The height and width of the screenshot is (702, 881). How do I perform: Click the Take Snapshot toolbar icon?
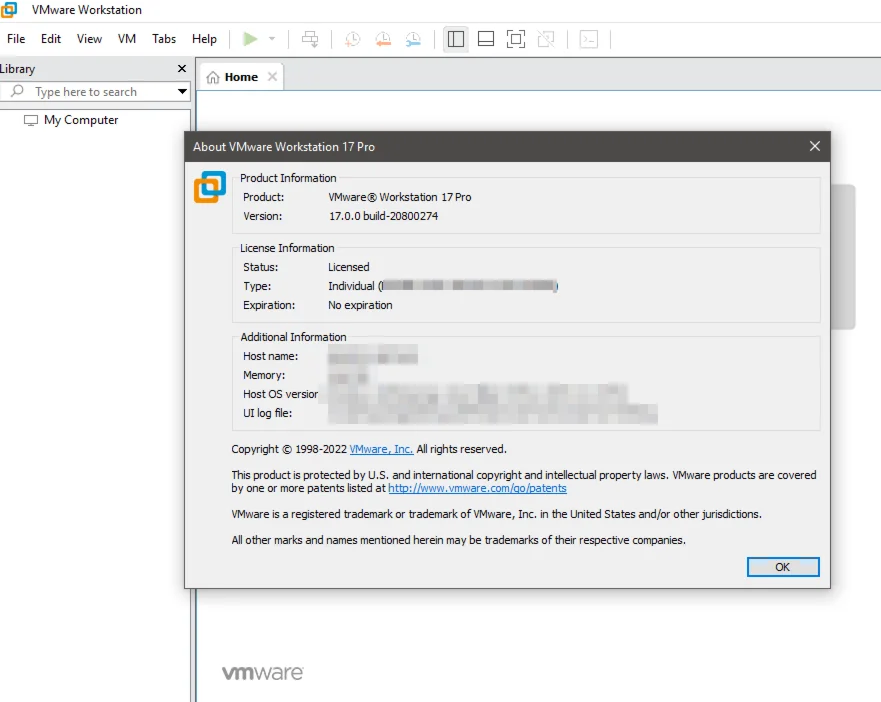click(352, 39)
